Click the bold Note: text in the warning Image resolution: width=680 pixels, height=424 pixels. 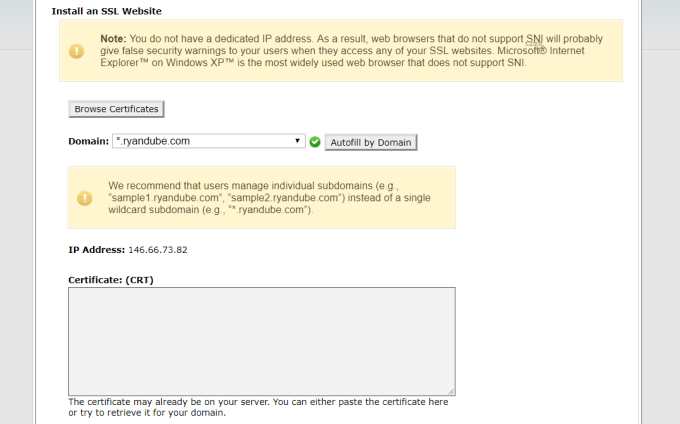pyautogui.click(x=113, y=37)
